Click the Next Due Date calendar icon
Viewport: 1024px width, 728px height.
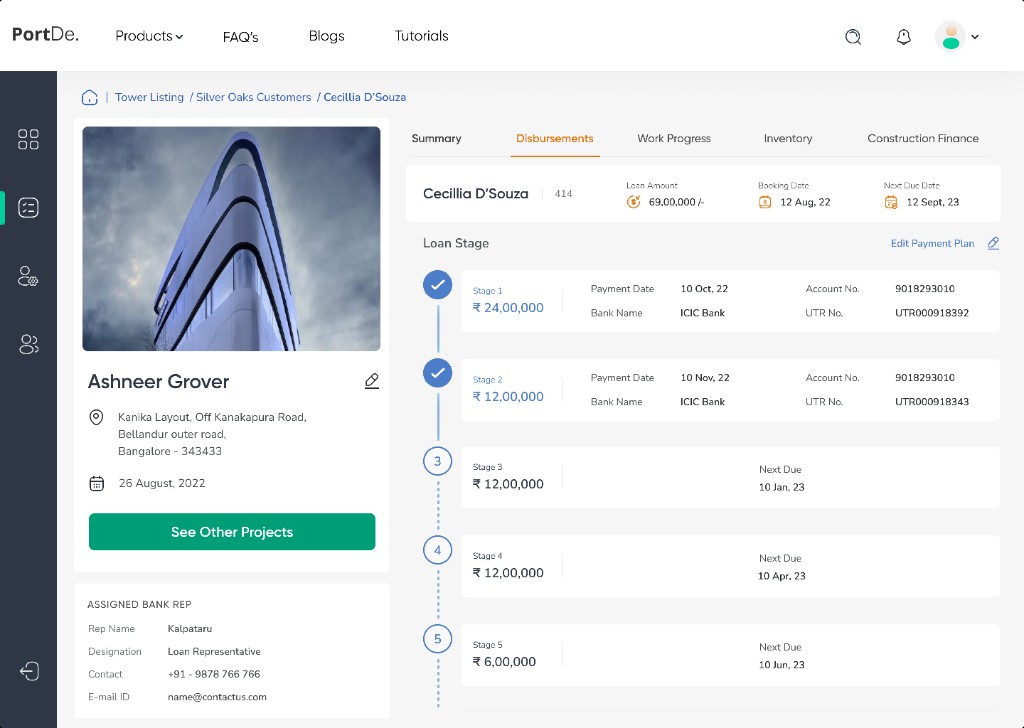(891, 202)
